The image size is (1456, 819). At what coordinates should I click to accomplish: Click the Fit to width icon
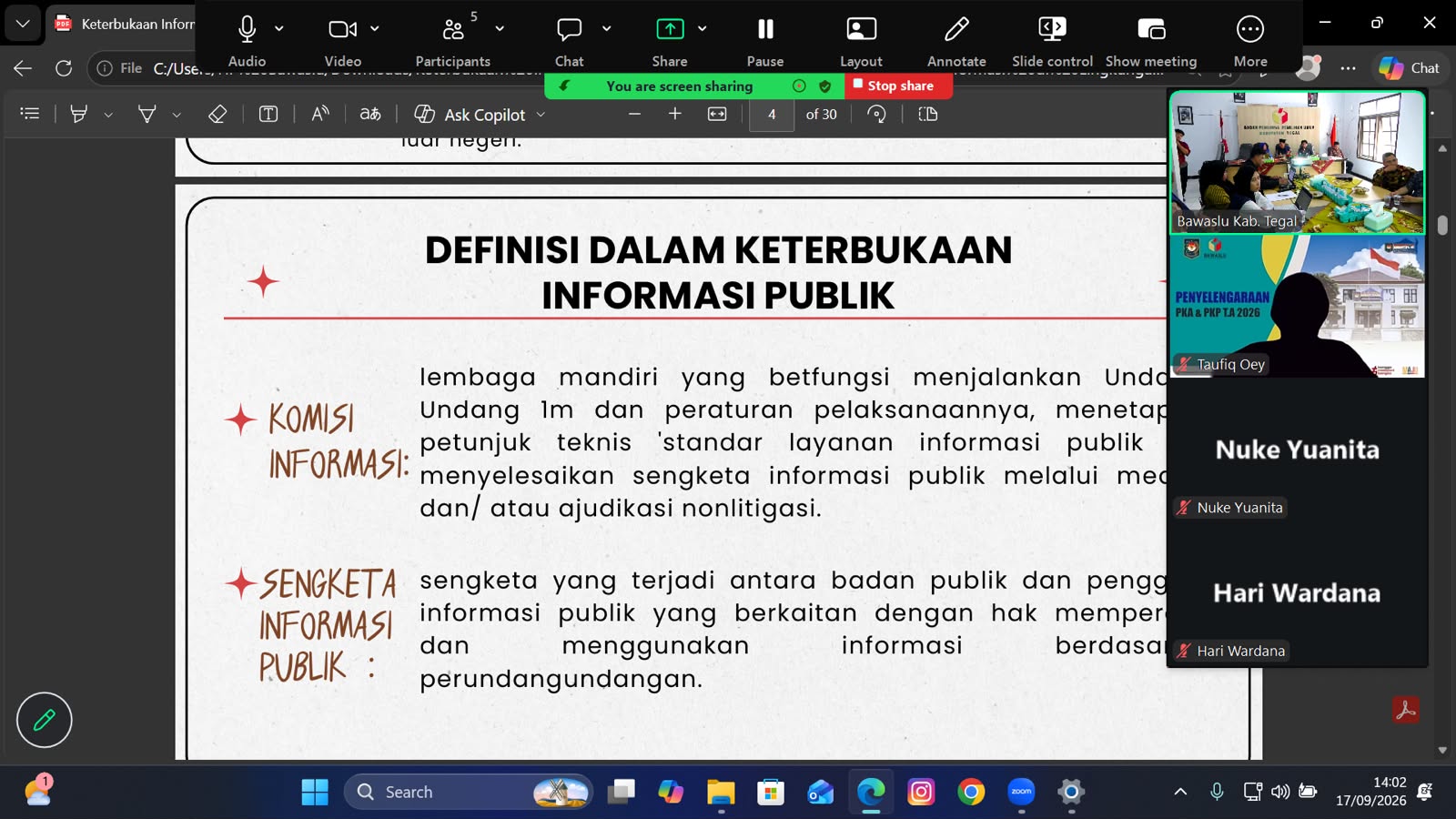point(718,114)
